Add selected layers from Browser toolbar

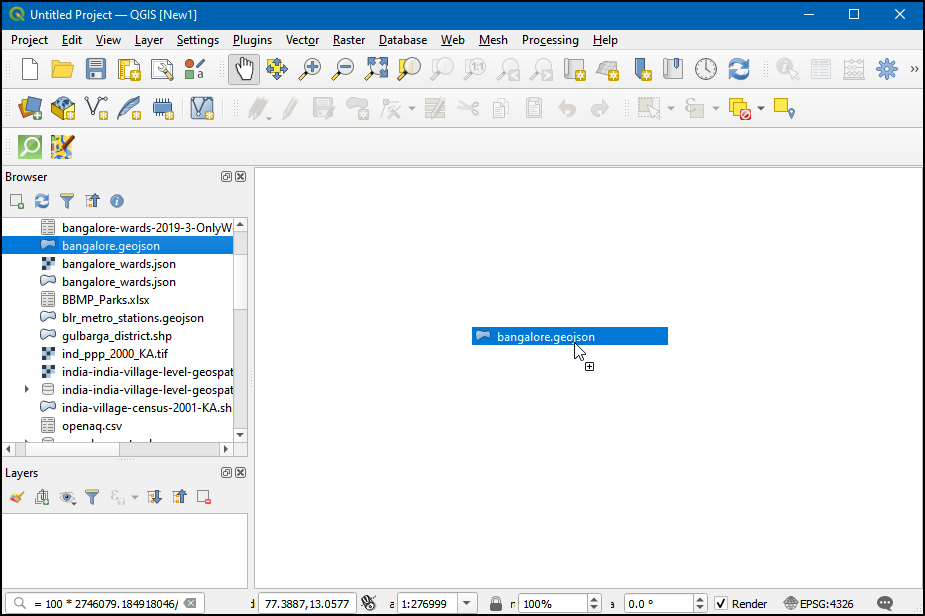[x=17, y=201]
